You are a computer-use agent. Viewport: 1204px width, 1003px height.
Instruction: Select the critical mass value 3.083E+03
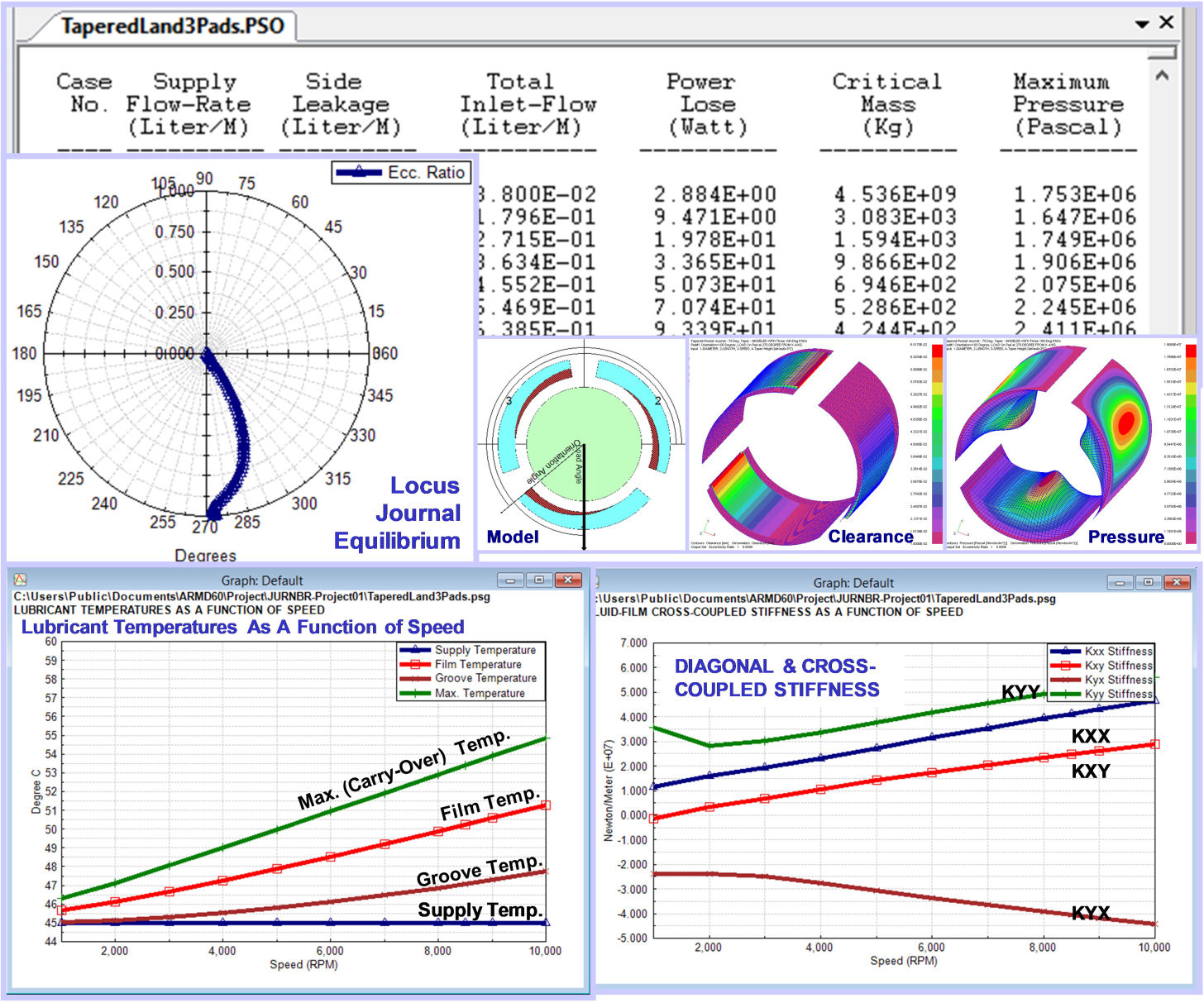coord(896,217)
